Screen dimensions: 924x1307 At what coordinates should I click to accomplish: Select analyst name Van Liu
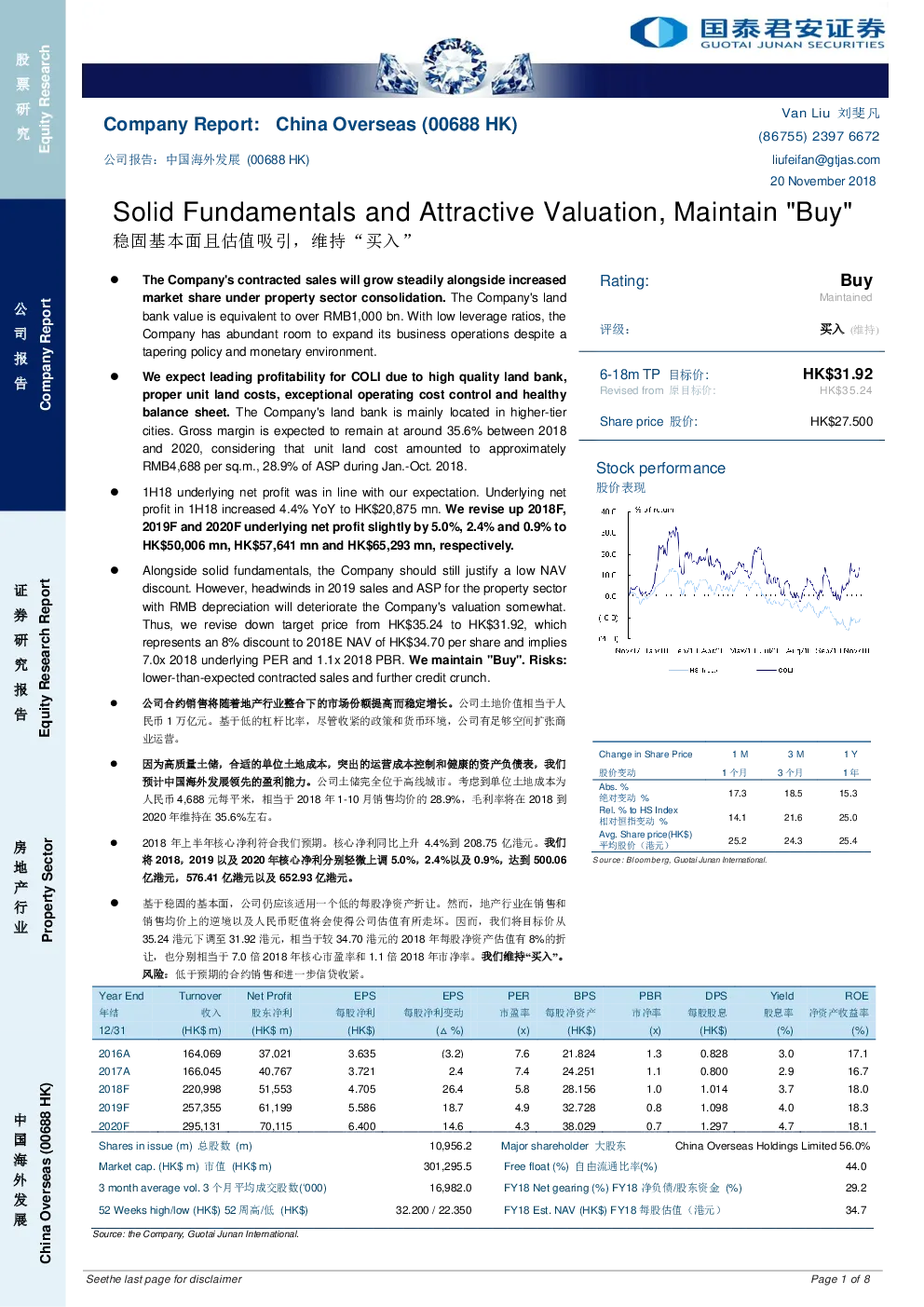[x=805, y=113]
